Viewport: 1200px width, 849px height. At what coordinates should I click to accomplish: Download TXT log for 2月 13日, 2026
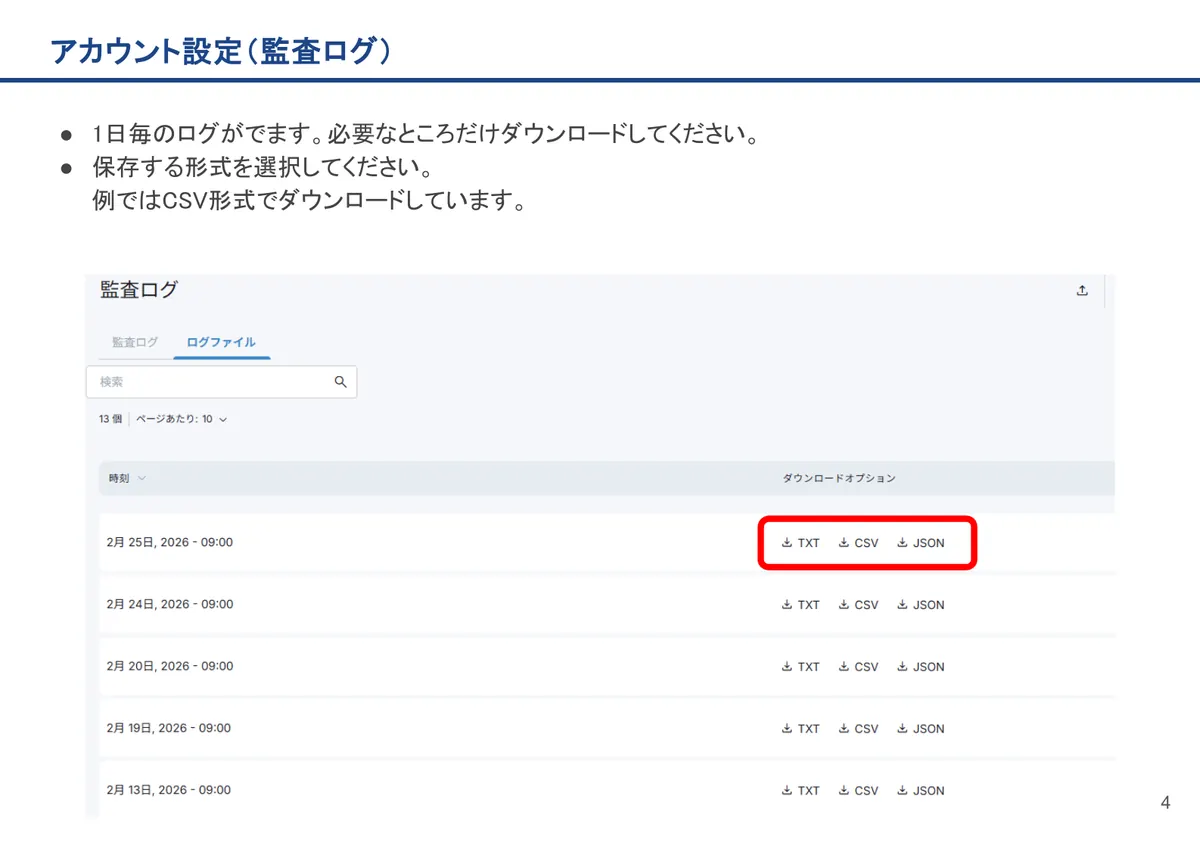coord(800,791)
